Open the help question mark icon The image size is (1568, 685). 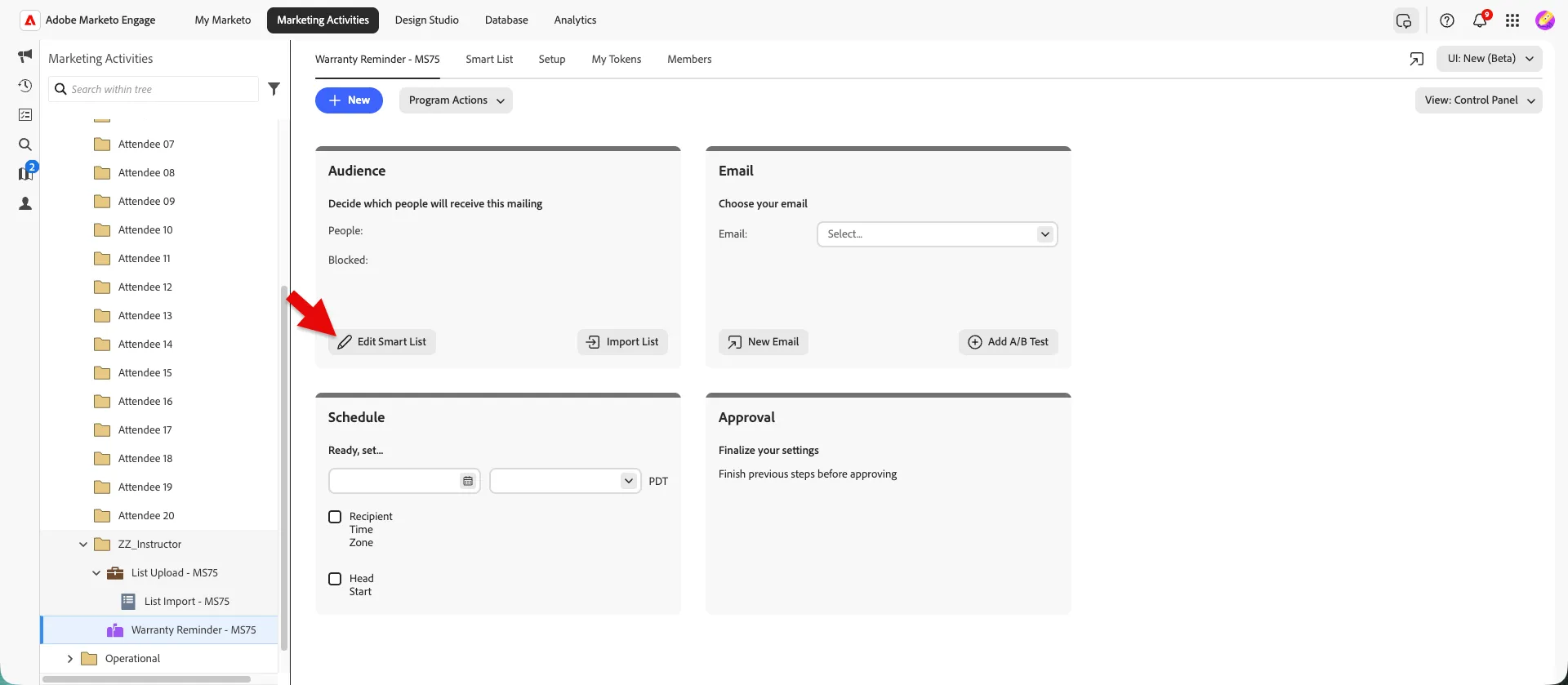(1447, 20)
